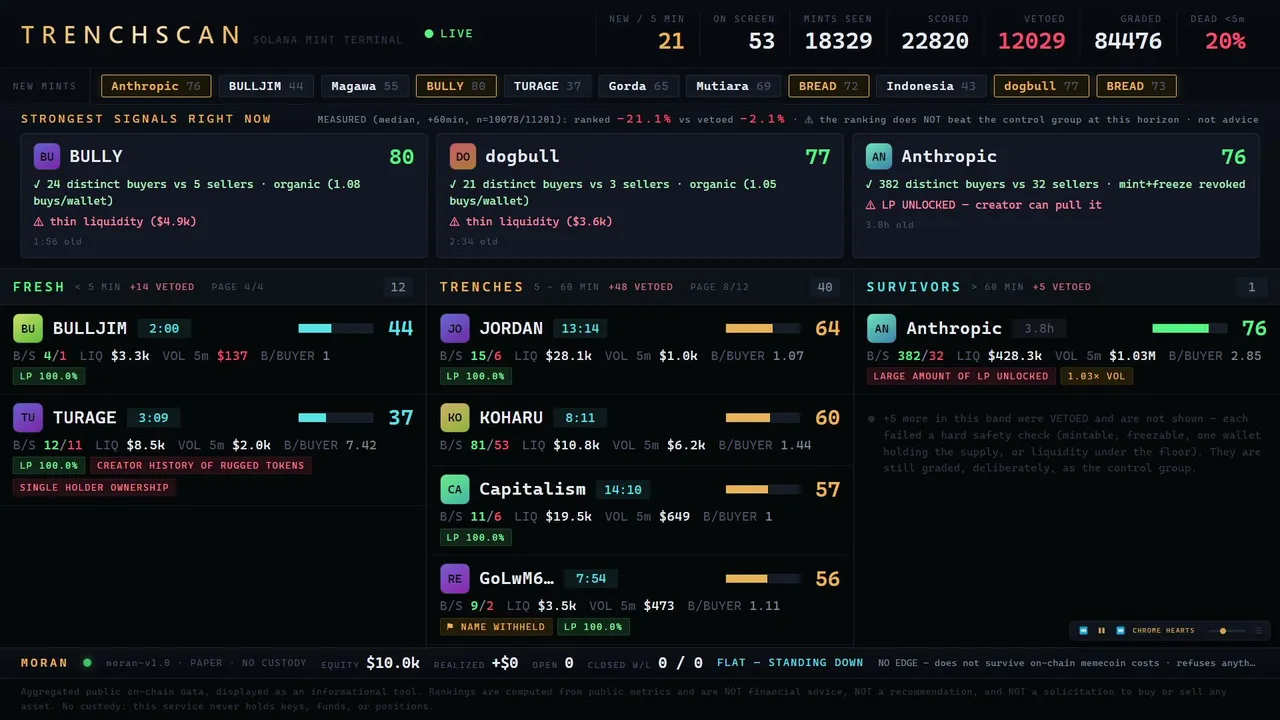Click the FRESH column heading

pyautogui.click(x=39, y=287)
